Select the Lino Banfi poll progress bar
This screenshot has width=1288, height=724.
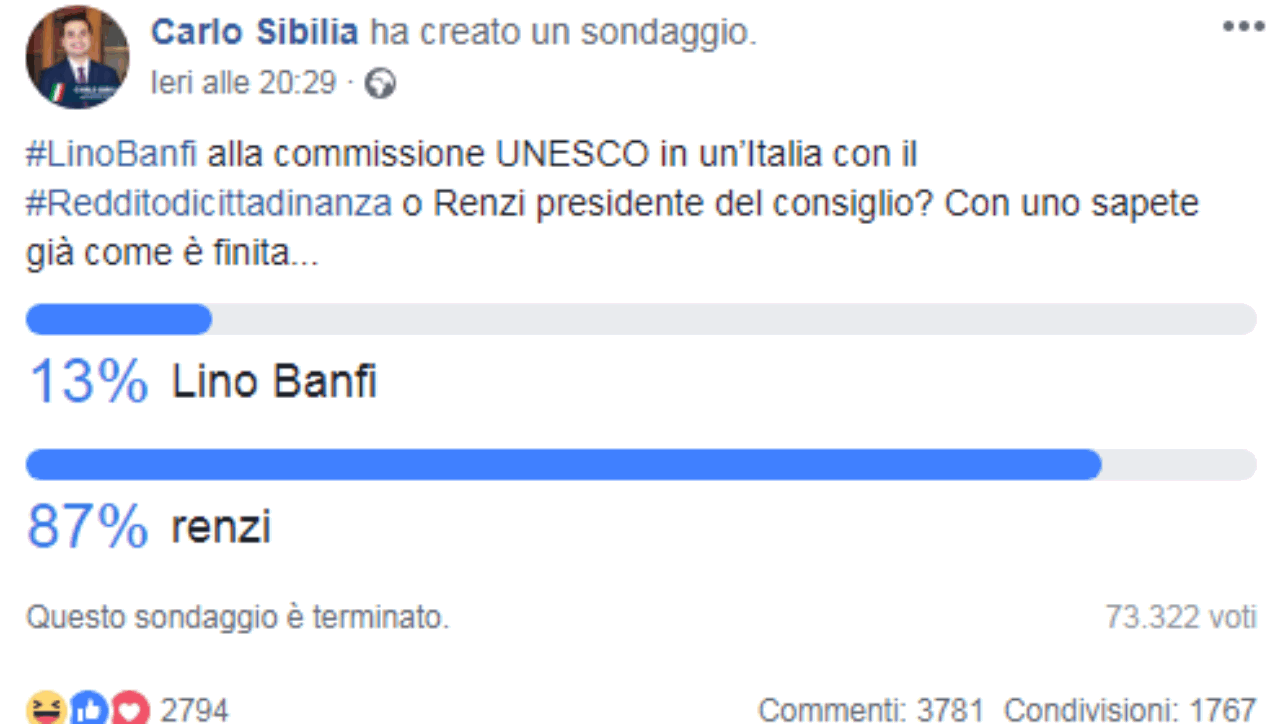click(x=641, y=319)
